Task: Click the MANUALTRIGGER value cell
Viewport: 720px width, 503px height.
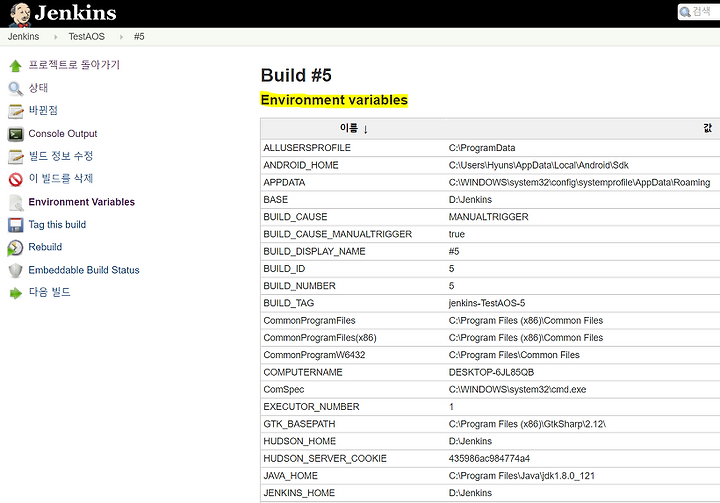Action: pos(489,217)
